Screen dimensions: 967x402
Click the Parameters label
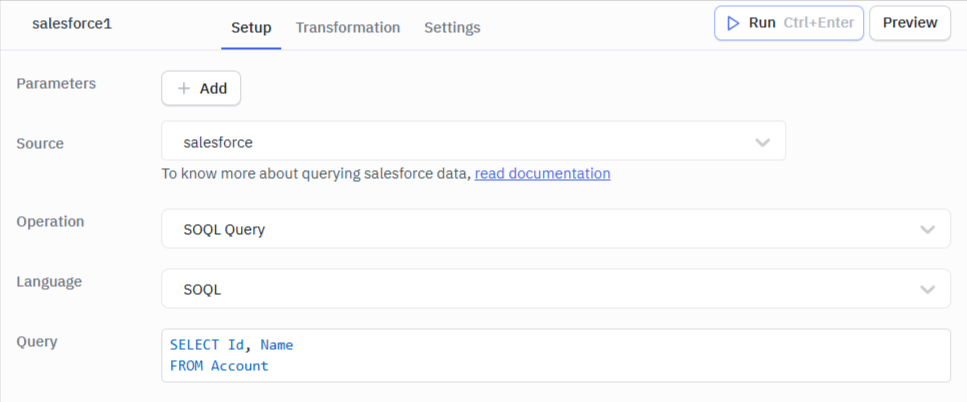pyautogui.click(x=56, y=84)
